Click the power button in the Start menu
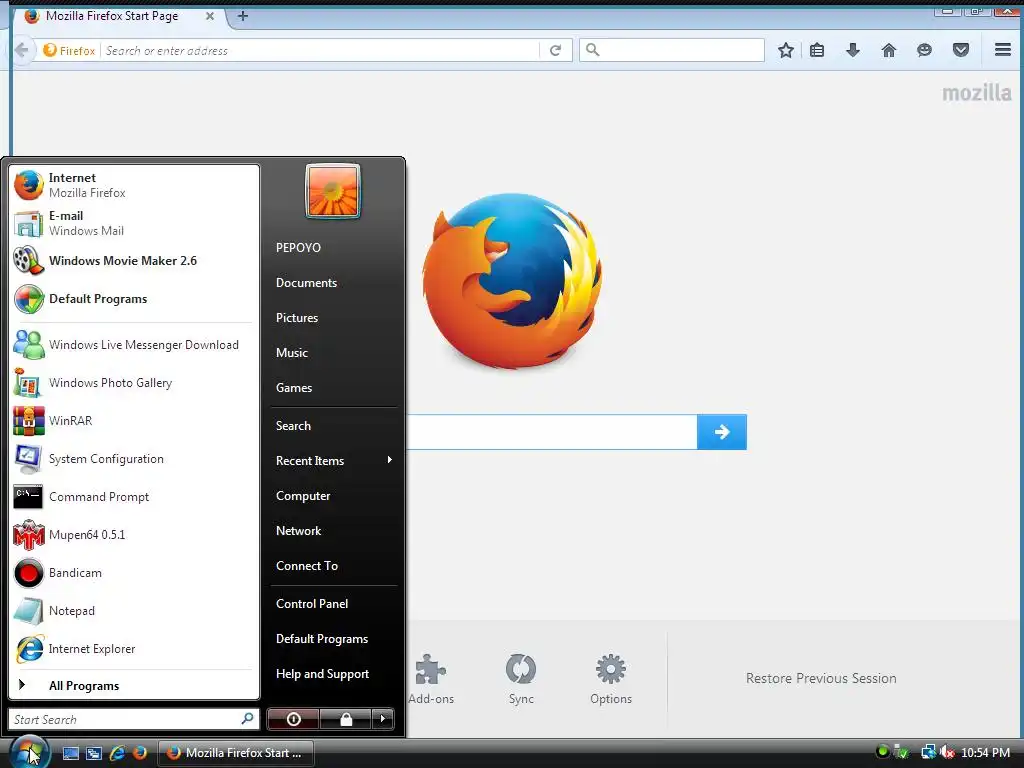Screen dimensions: 1024x768 293,719
